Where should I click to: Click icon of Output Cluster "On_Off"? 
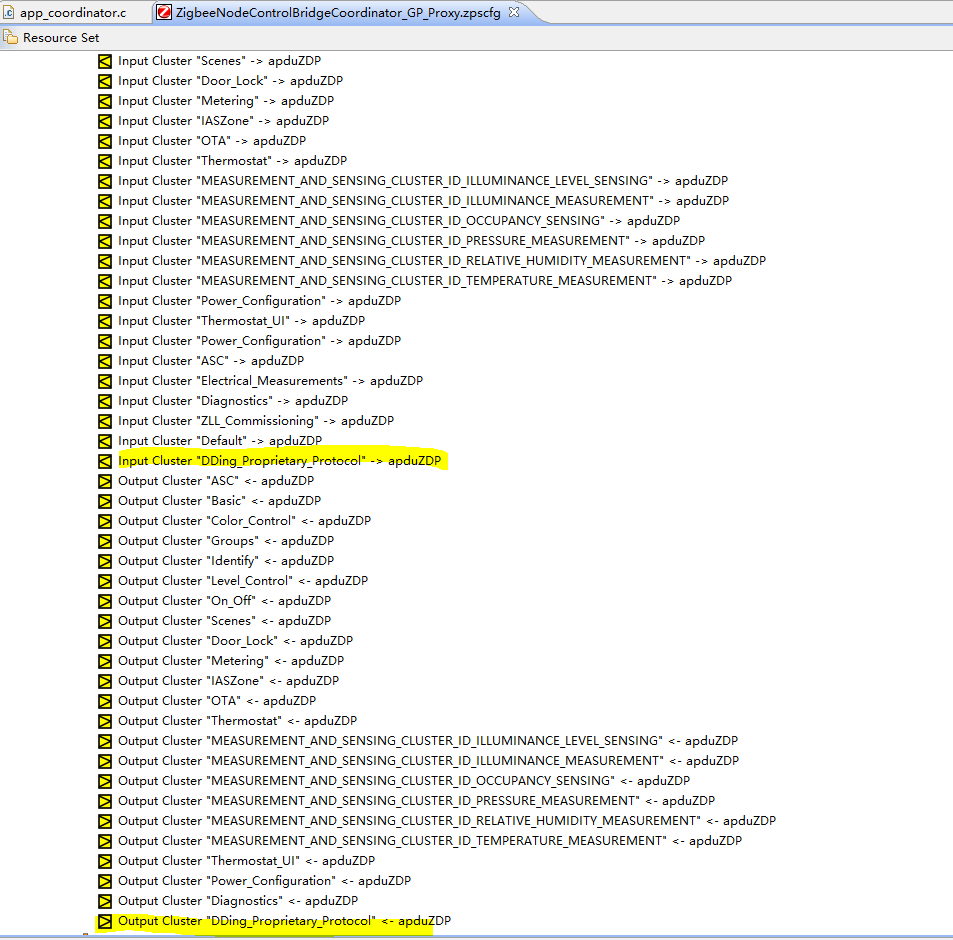(105, 601)
